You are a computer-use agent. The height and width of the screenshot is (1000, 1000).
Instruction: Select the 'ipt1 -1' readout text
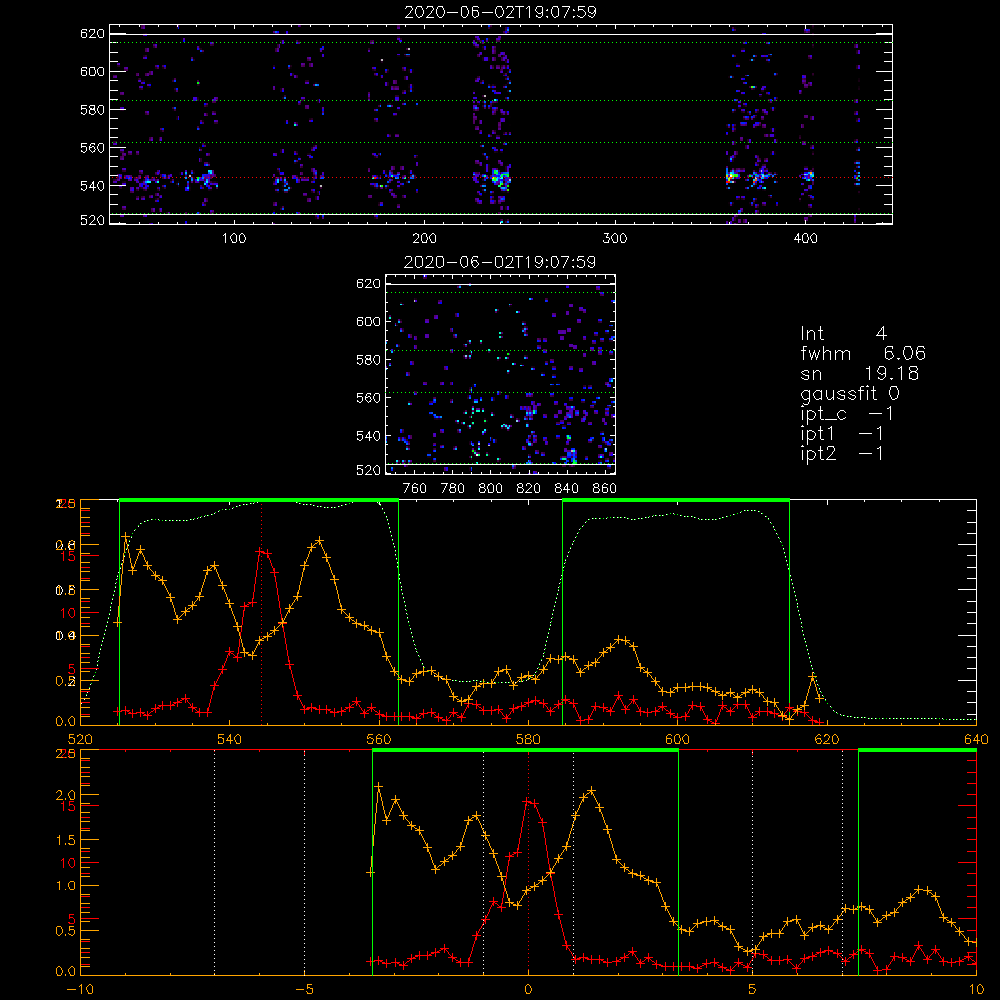click(842, 434)
